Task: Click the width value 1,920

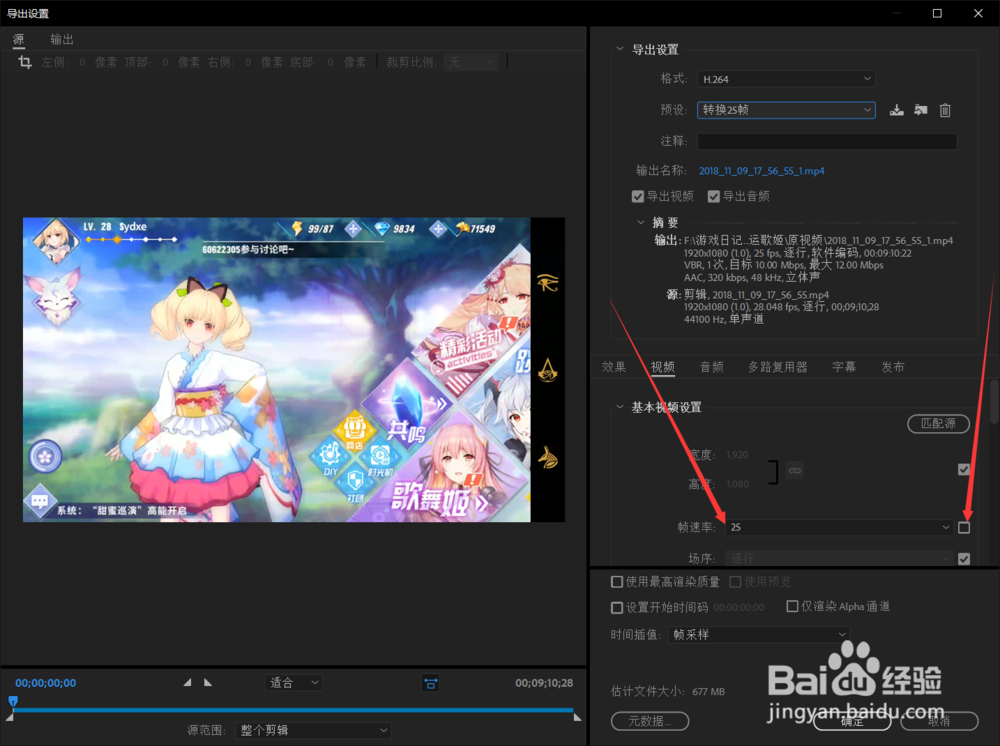Action: pyautogui.click(x=737, y=455)
